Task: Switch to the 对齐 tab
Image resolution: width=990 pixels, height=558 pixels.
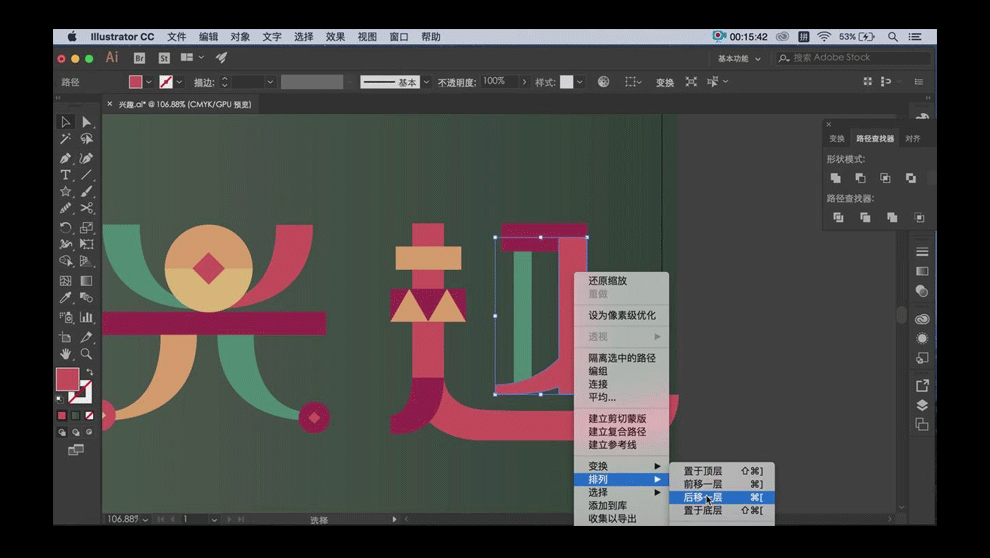Action: click(912, 139)
